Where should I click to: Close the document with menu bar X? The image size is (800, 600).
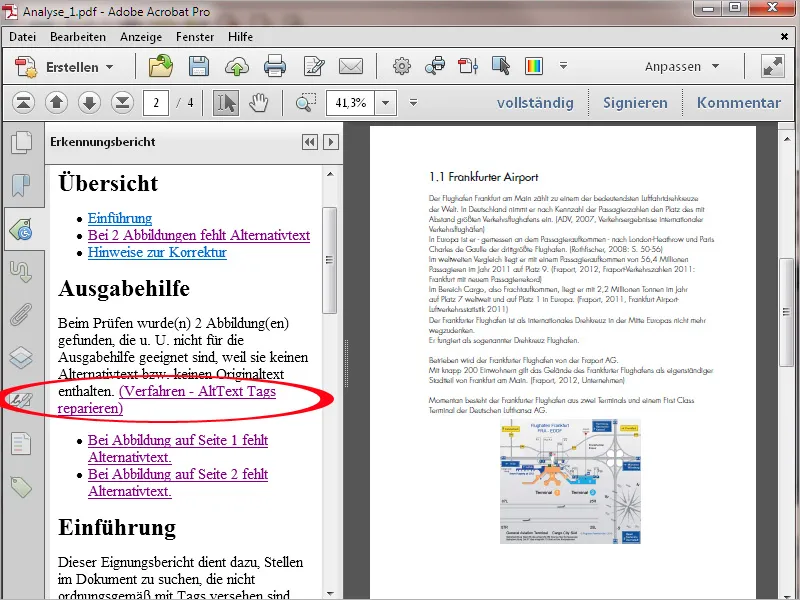tap(784, 37)
